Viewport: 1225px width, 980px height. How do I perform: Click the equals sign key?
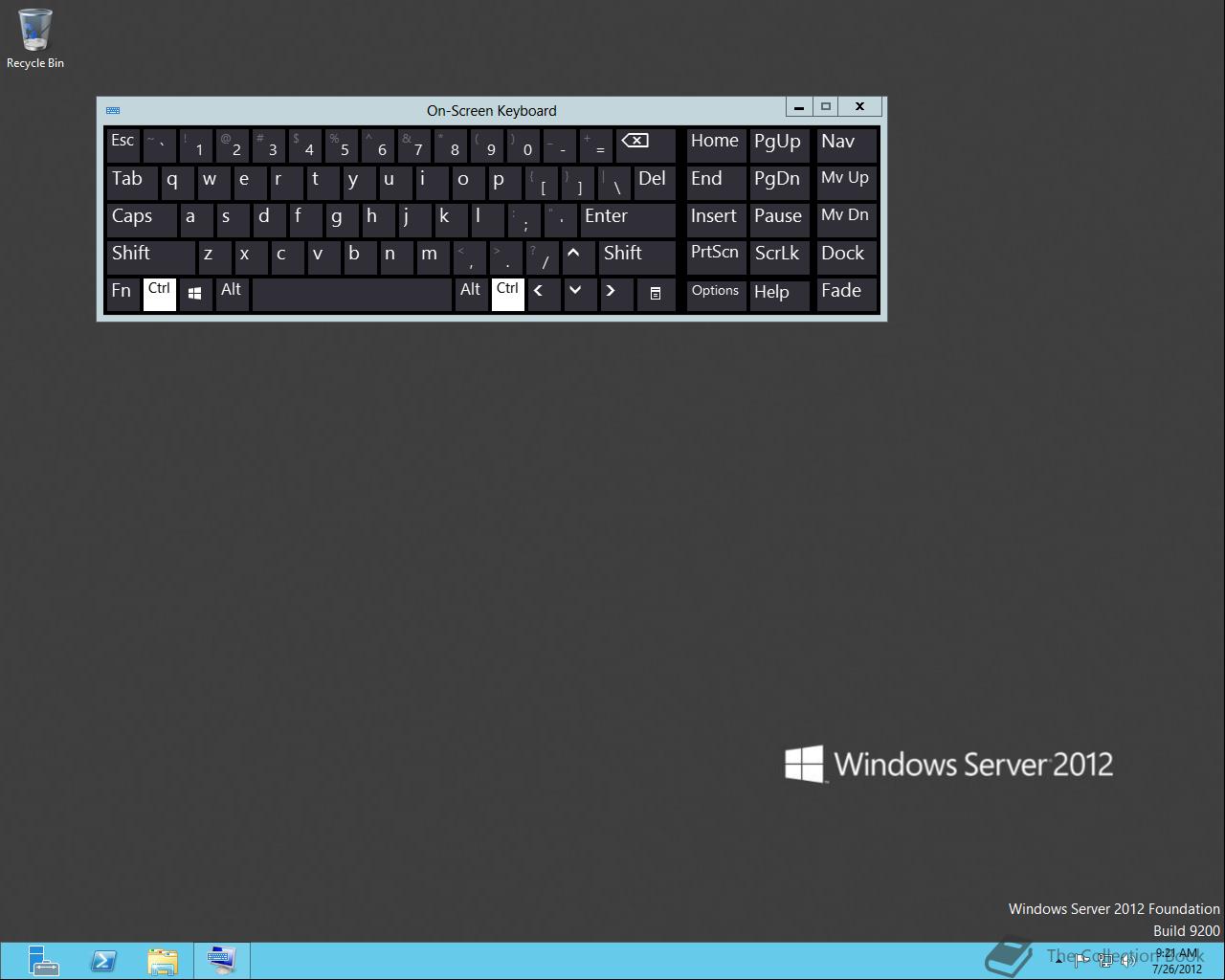pyautogui.click(x=595, y=145)
